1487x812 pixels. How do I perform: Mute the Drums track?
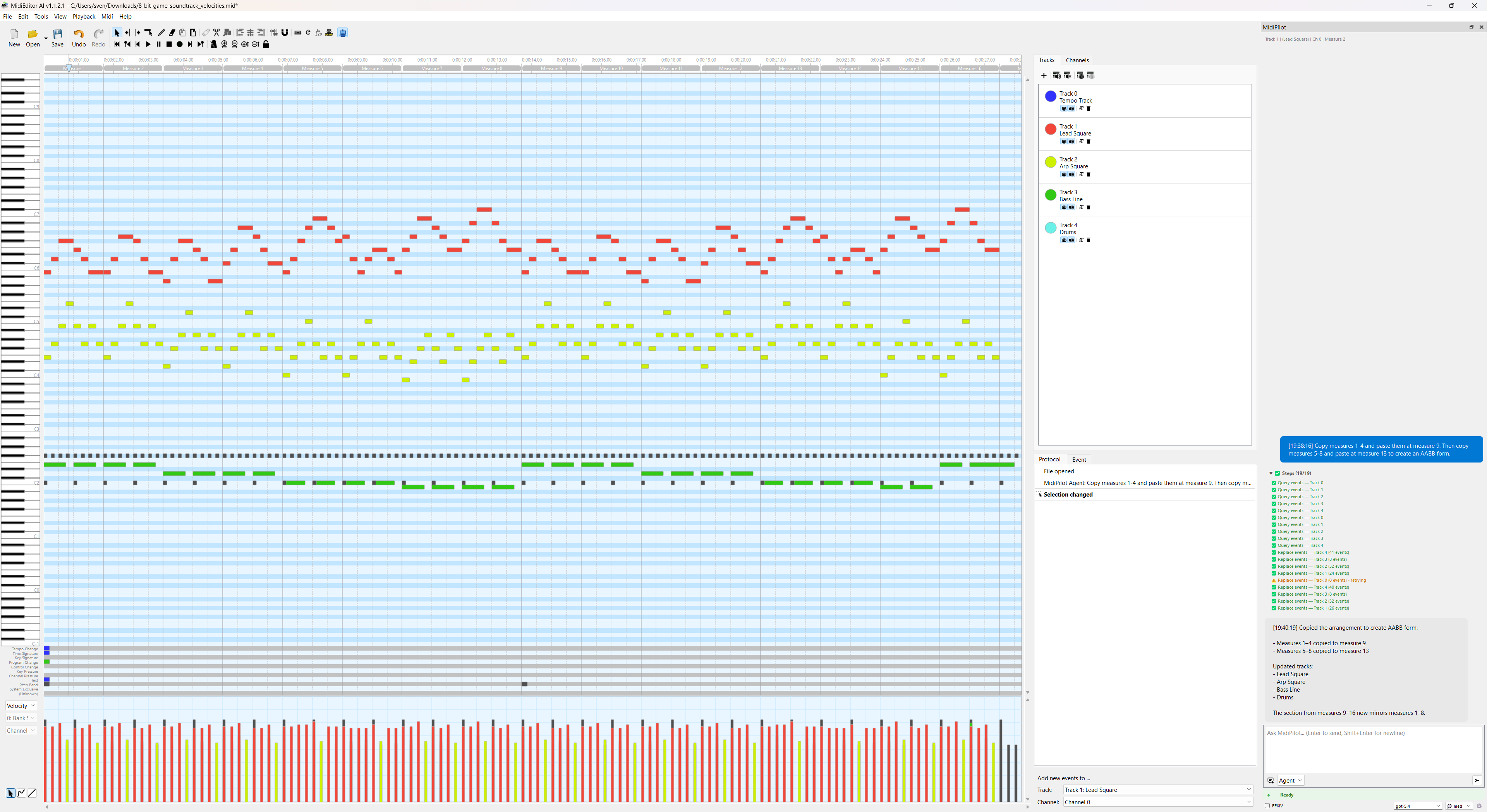pyautogui.click(x=1071, y=240)
